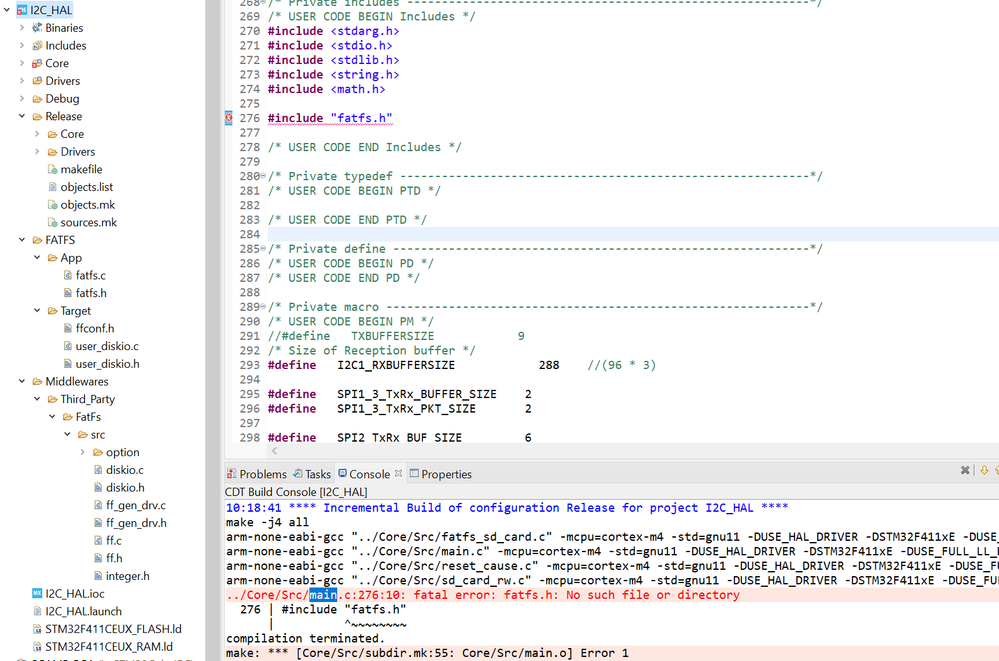The width and height of the screenshot is (999, 661).
Task: Click the sources.mk file icon
Action: [52, 222]
